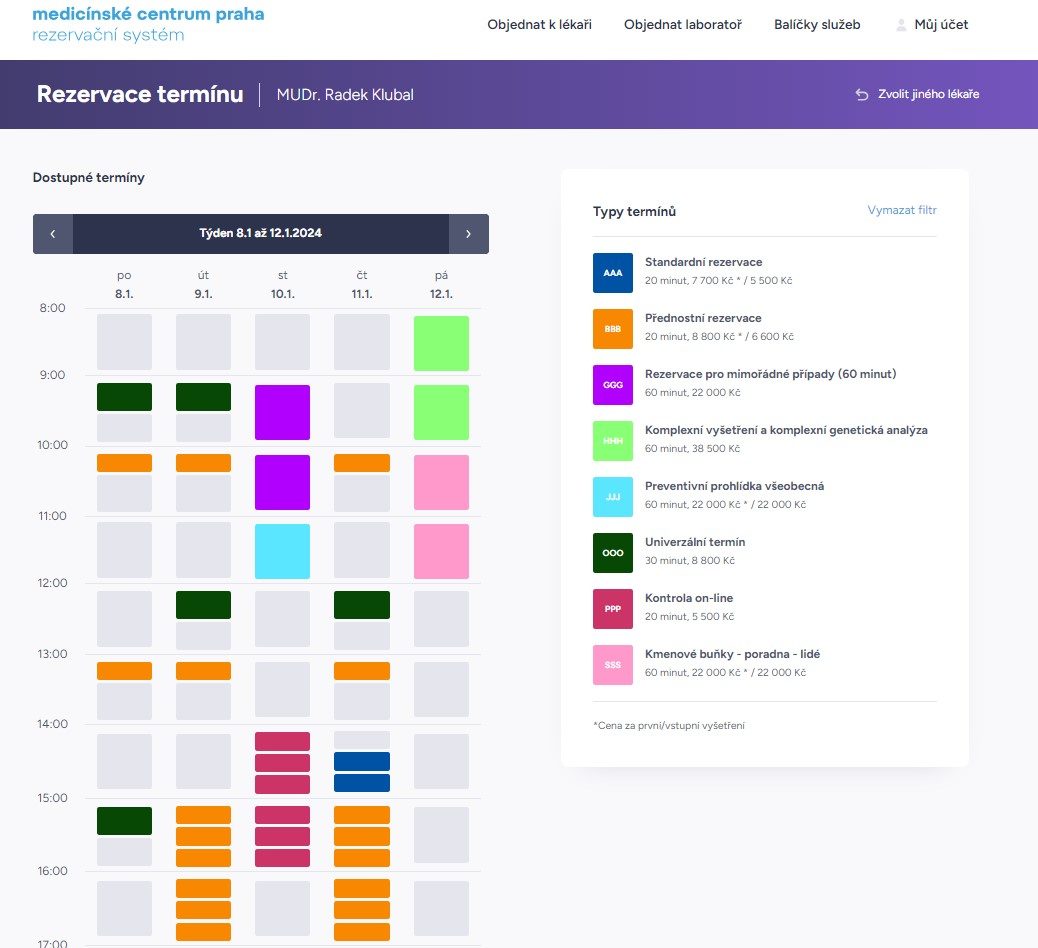Pick the dark green Monday 9:00 slot
Image resolution: width=1038 pixels, height=948 pixels.
pos(124,397)
